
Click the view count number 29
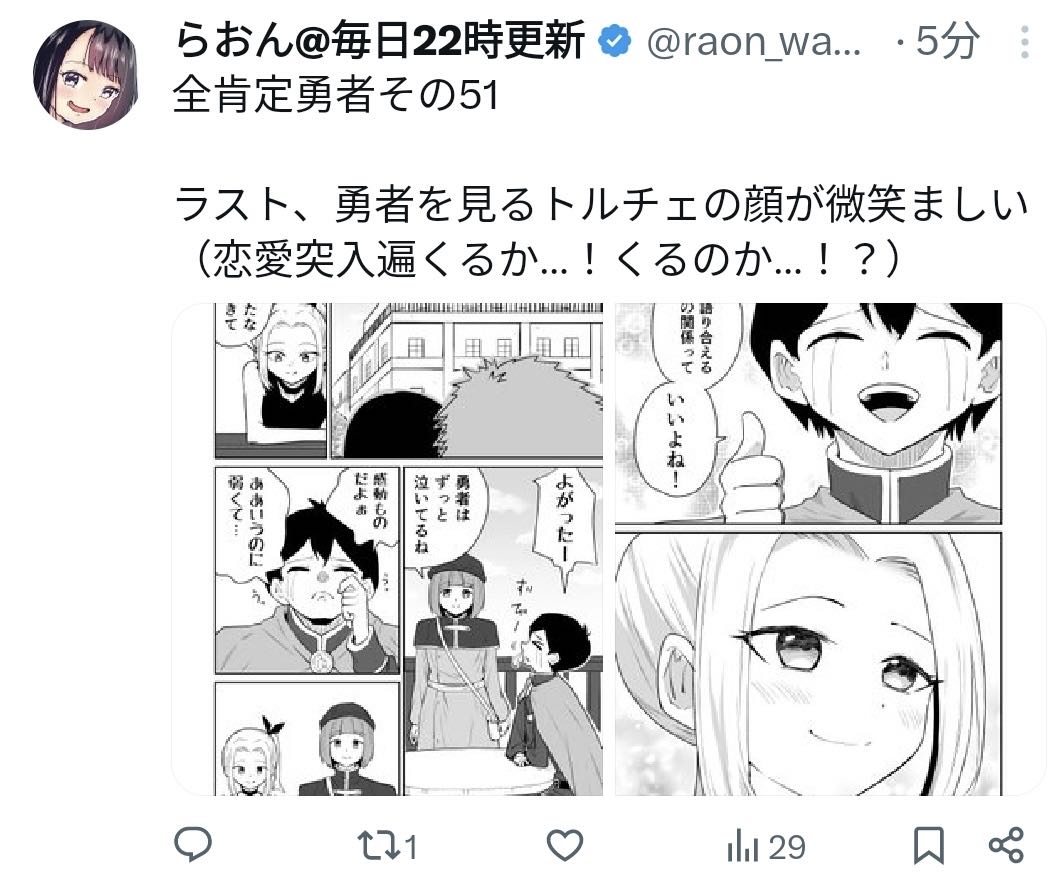(x=786, y=847)
